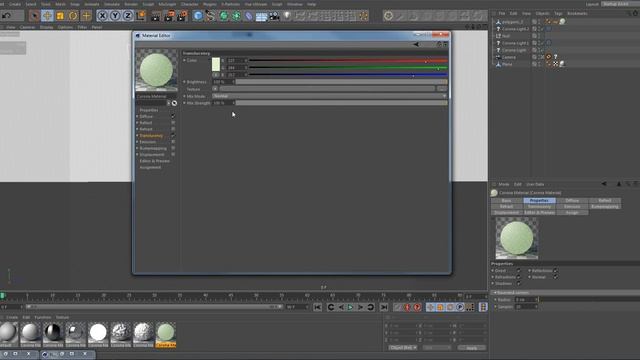
Task: Collapse the Rounded corners section
Action: pos(496,293)
